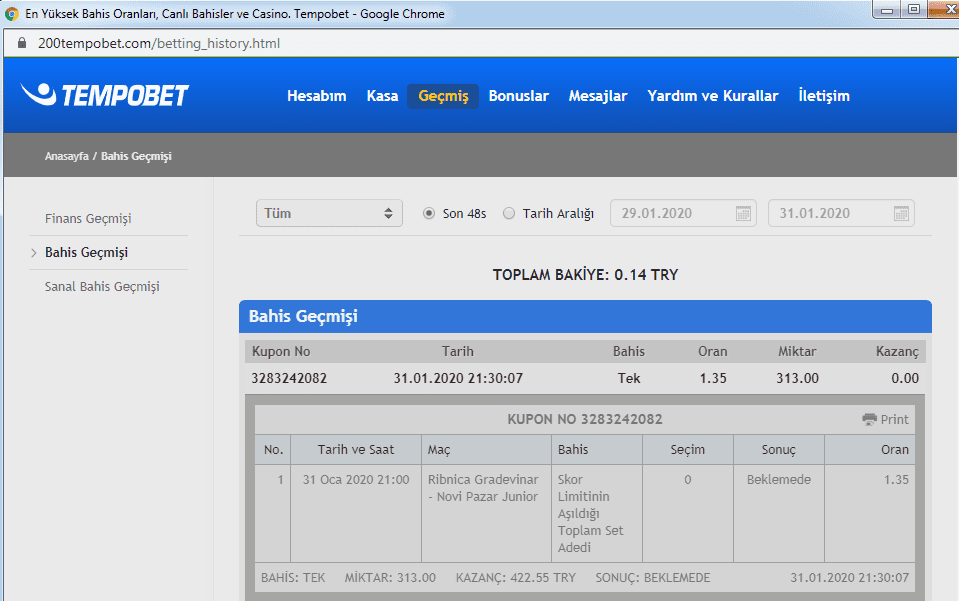Click KAZANÇ: 422.55 TRY summary text
Image resolution: width=959 pixels, height=601 pixels.
point(516,578)
